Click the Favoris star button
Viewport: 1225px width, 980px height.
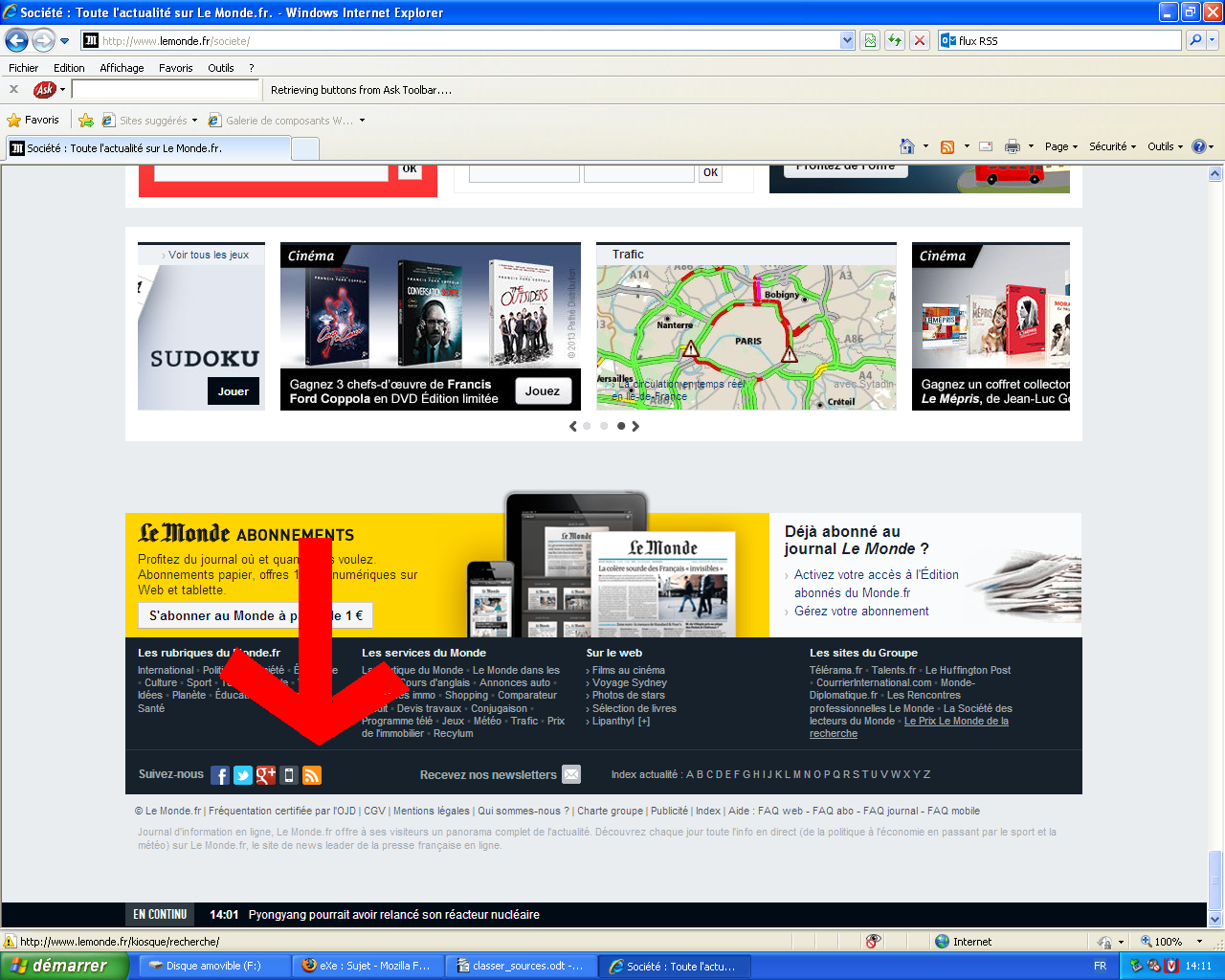coord(33,120)
